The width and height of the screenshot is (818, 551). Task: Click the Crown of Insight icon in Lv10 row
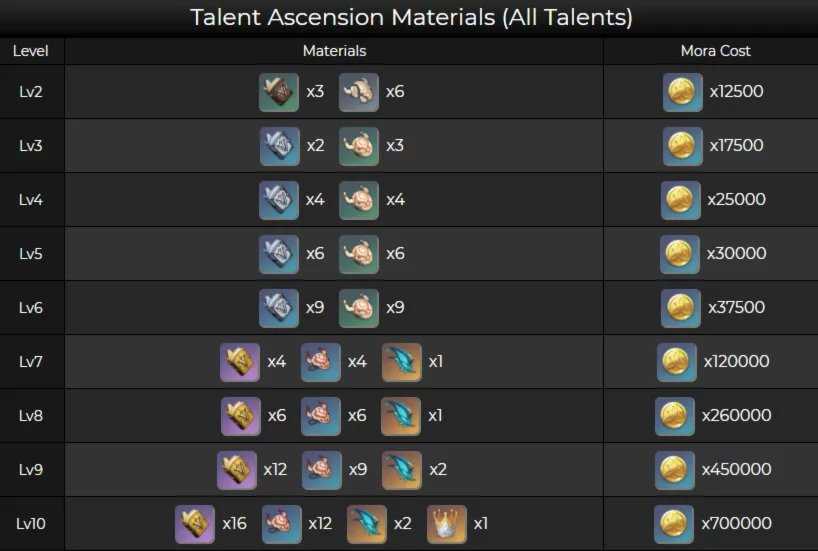tap(447, 524)
